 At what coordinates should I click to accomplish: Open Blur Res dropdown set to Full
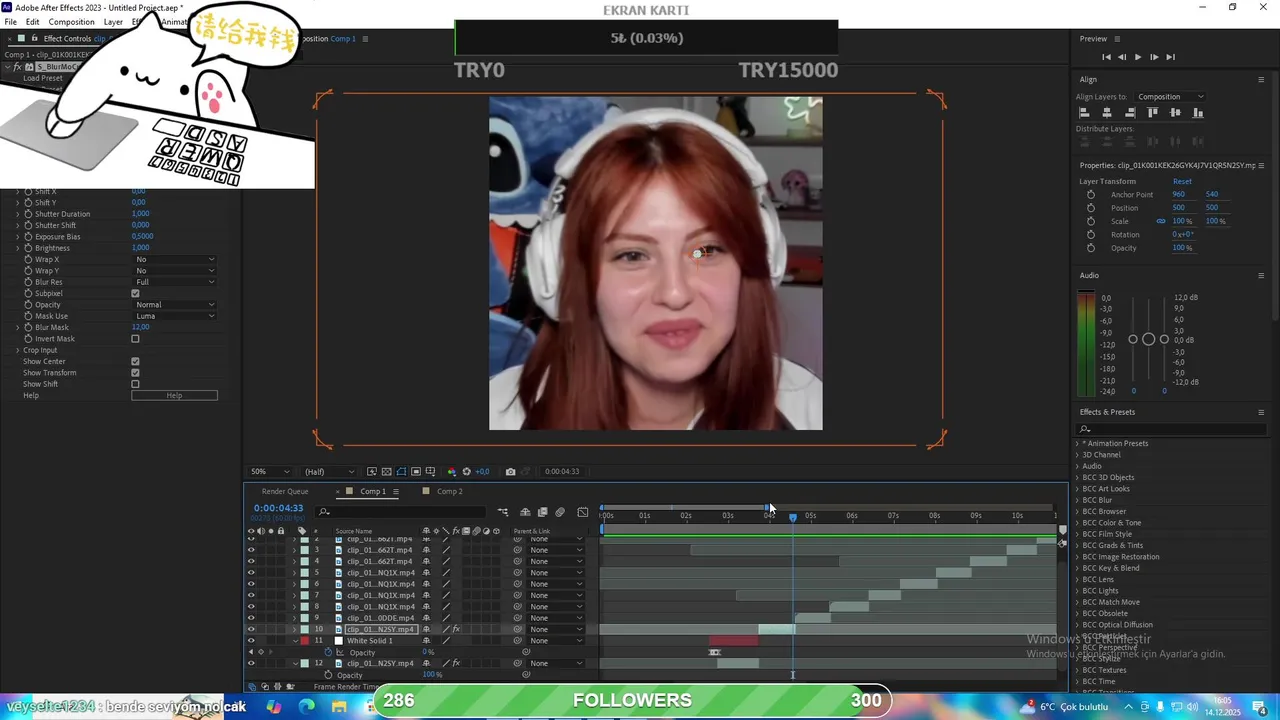175,282
